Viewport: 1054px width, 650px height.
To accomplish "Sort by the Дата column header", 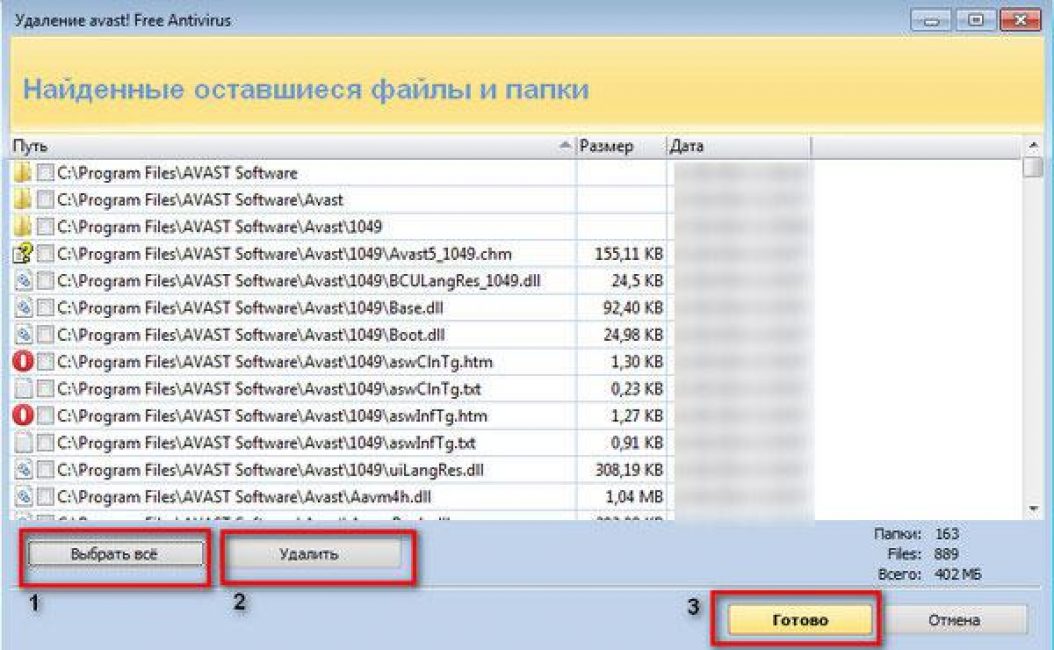I will pyautogui.click(x=739, y=146).
